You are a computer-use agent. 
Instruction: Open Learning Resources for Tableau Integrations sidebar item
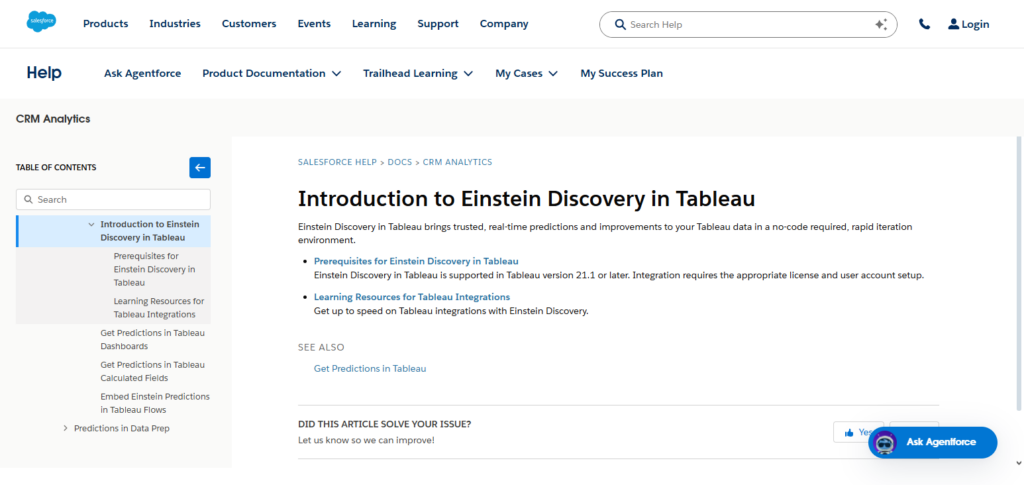(159, 307)
